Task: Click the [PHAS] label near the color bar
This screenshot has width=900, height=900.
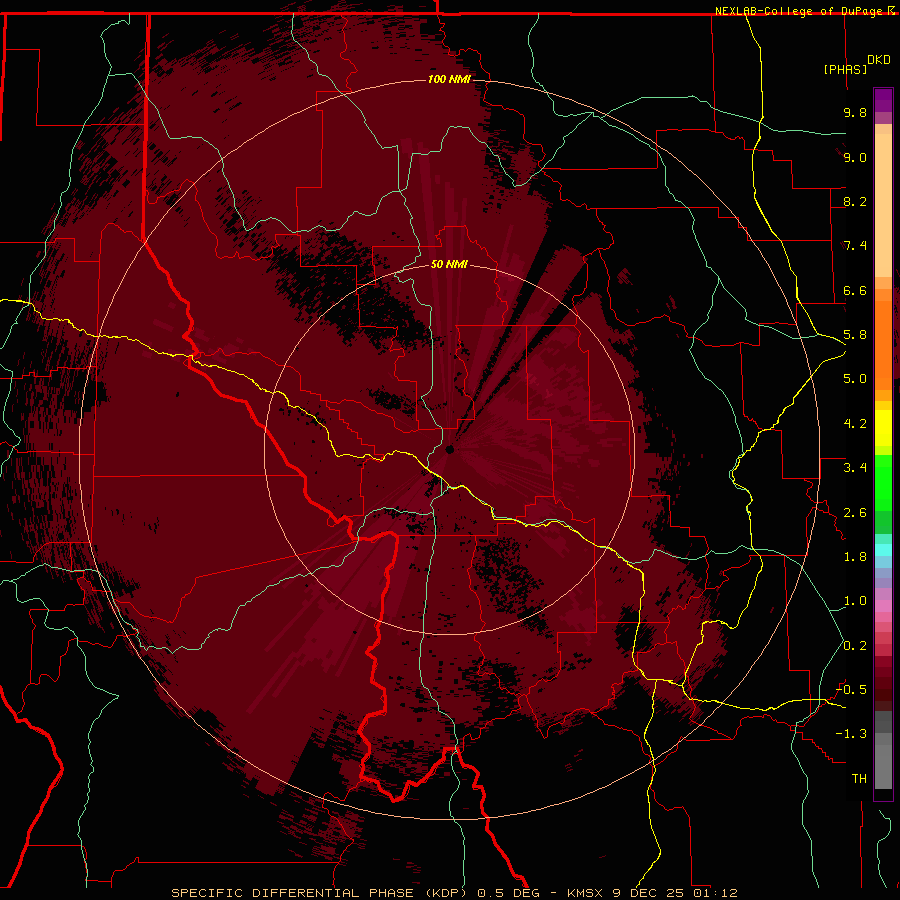Action: click(x=845, y=69)
